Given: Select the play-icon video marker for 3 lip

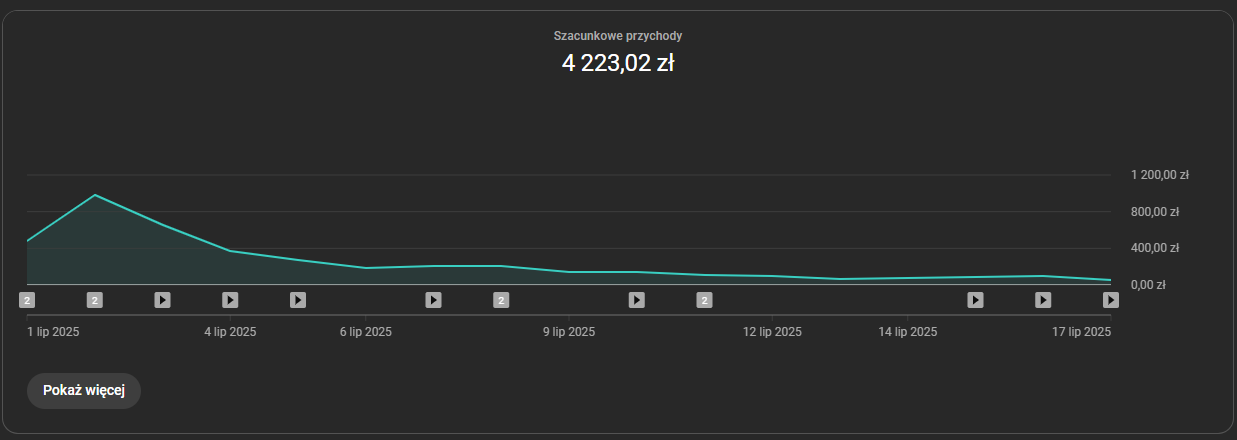Looking at the screenshot, I should coord(162,299).
